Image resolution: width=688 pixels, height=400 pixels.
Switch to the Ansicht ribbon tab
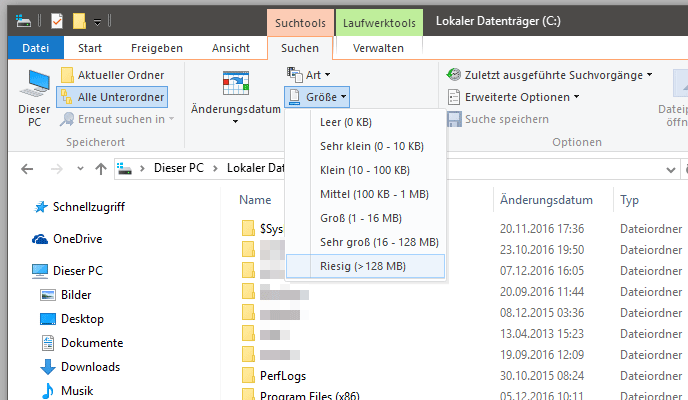pyautogui.click(x=231, y=48)
